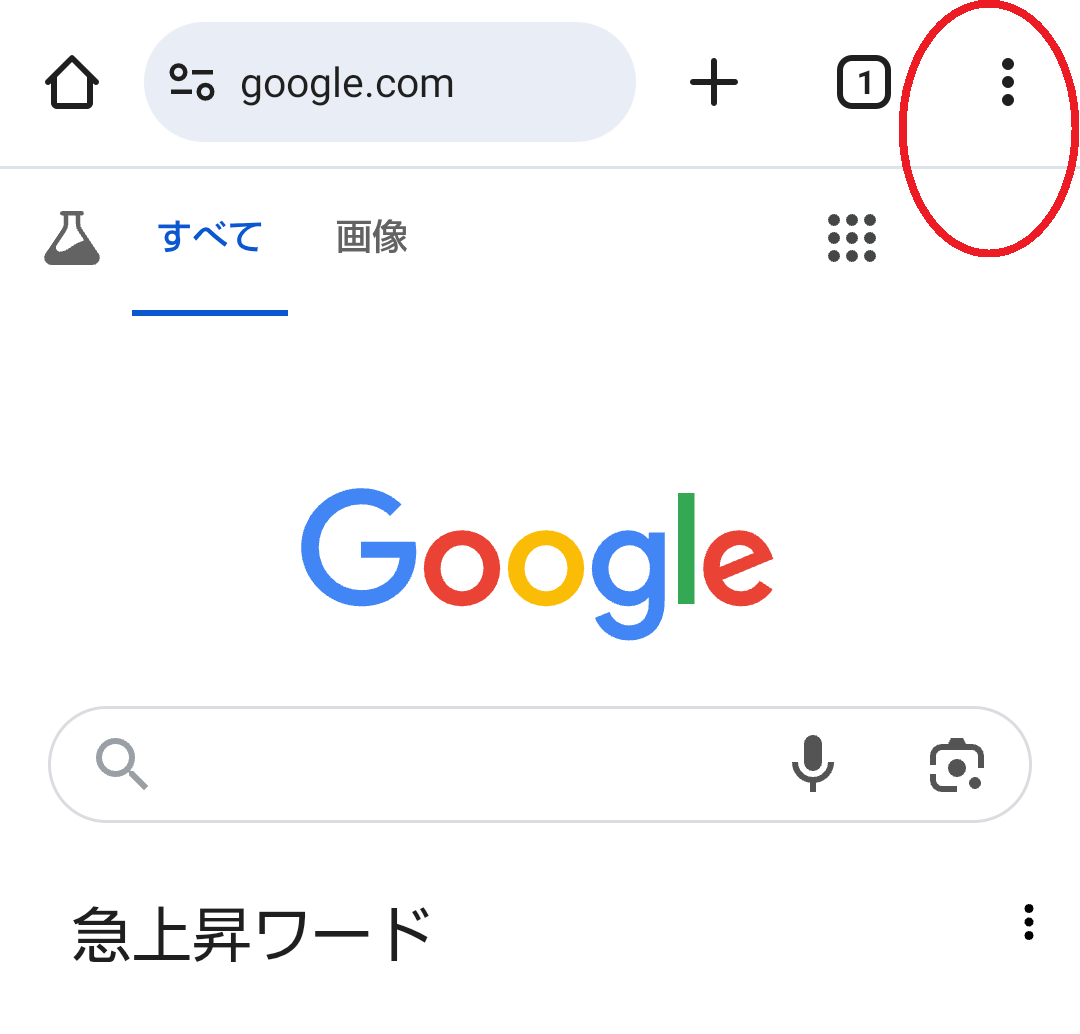Start voice search with the microphone icon
This screenshot has height=1034, width=1080.
[813, 763]
